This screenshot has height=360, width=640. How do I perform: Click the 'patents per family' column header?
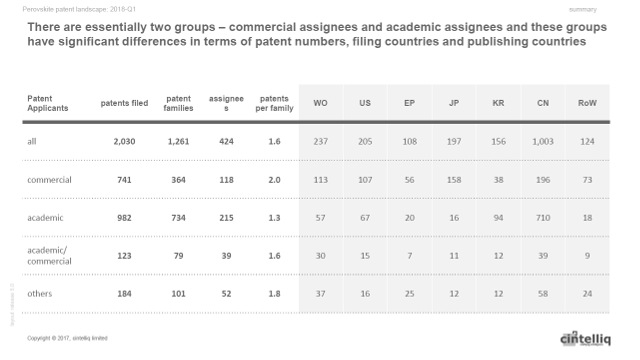click(x=274, y=103)
